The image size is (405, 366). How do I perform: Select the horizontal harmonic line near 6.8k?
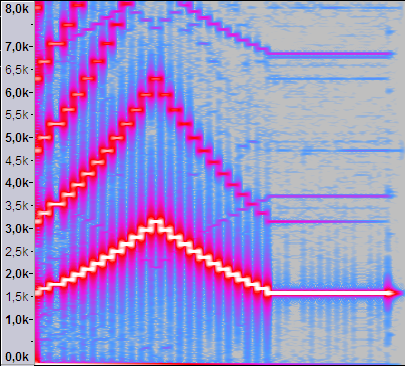click(332, 54)
